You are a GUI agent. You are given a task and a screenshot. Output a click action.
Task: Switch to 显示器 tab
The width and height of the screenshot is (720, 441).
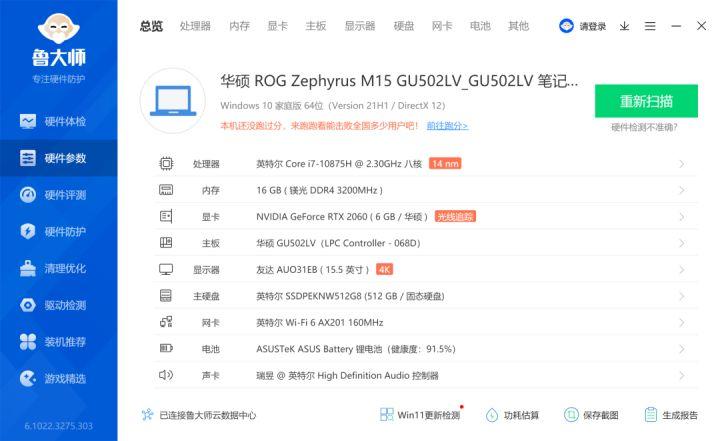(360, 26)
